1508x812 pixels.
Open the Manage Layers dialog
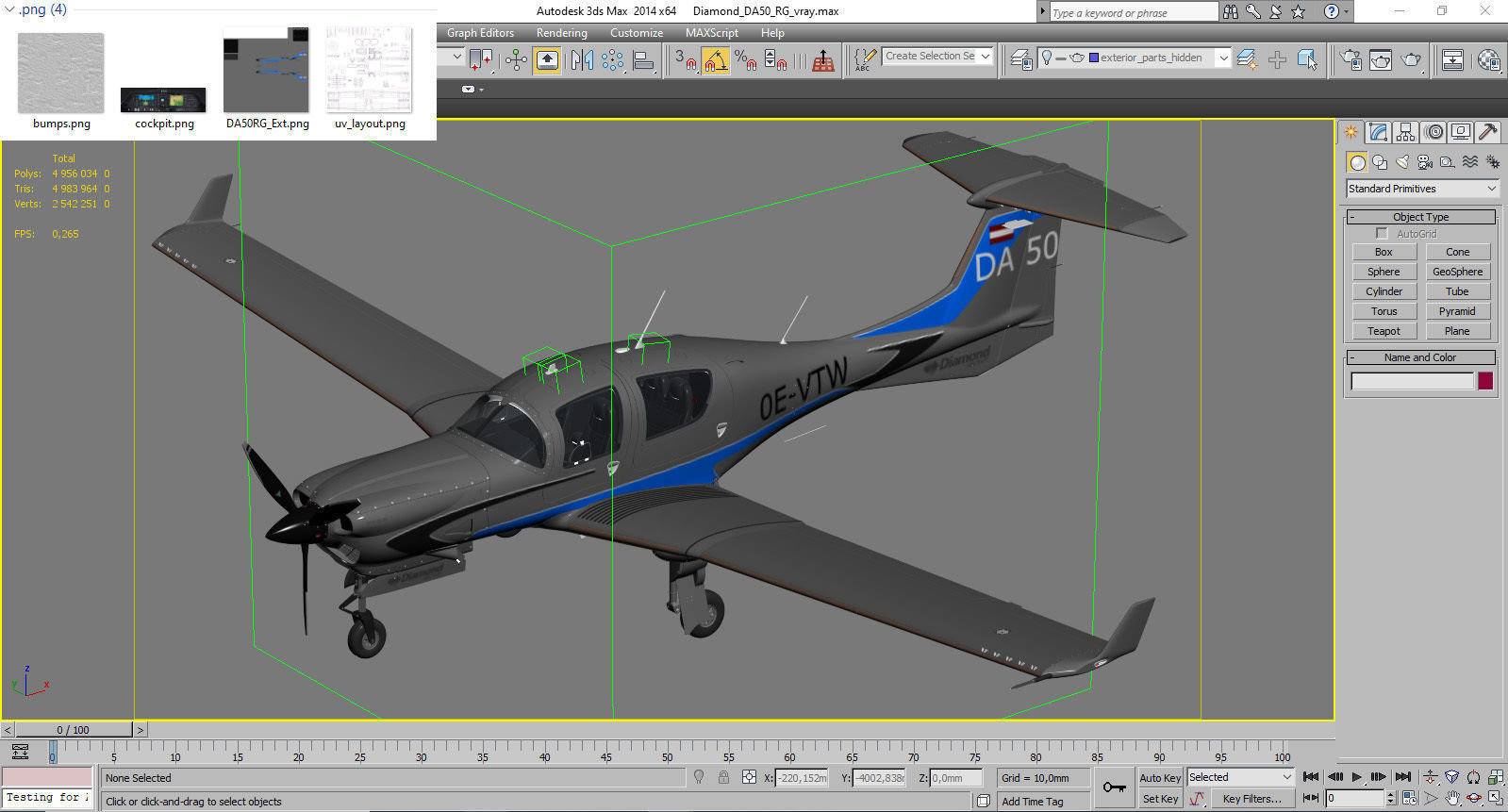click(x=1020, y=59)
